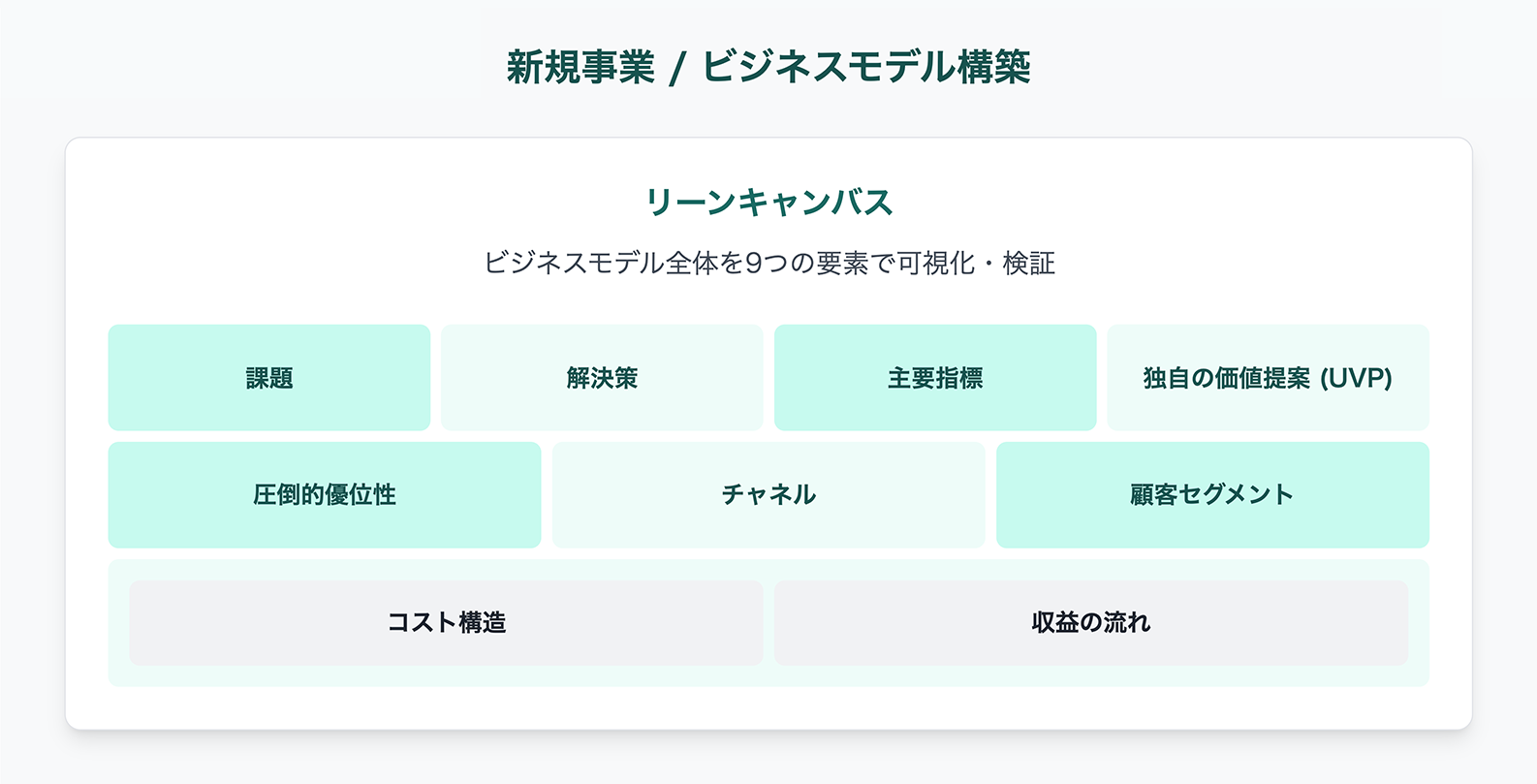Click the slash separator in the title
The height and width of the screenshot is (784, 1537).
coord(677,69)
